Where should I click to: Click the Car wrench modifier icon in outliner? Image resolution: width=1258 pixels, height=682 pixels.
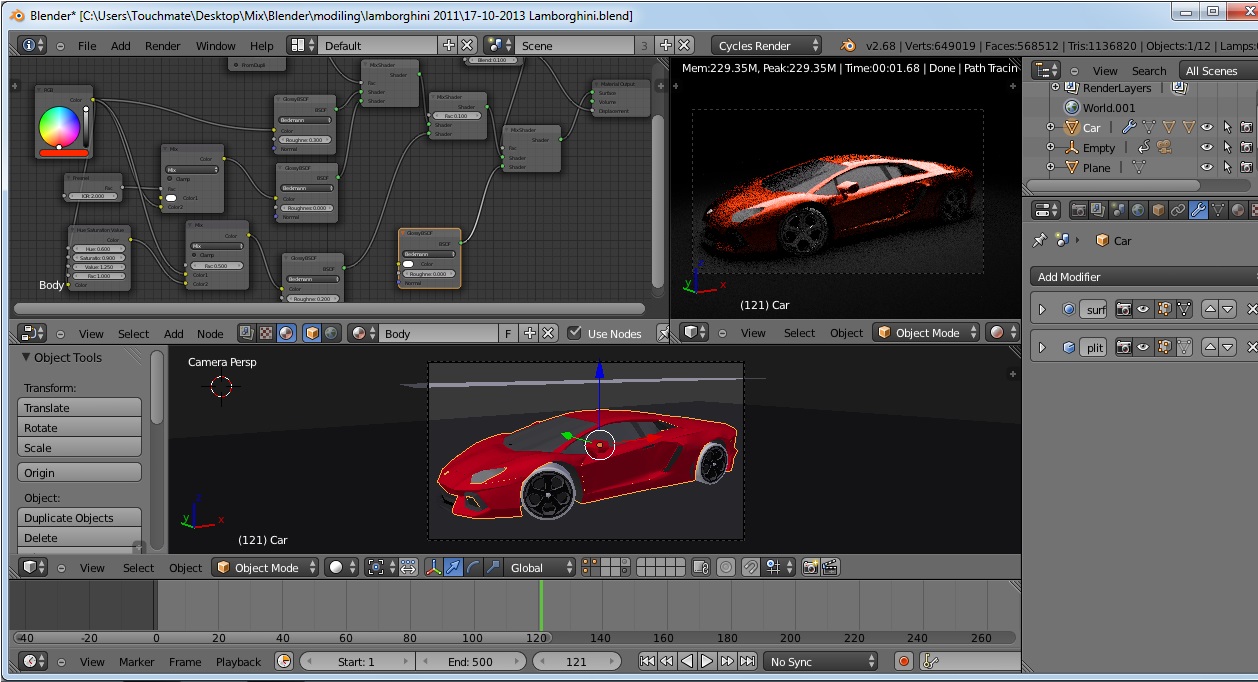pyautogui.click(x=1129, y=127)
